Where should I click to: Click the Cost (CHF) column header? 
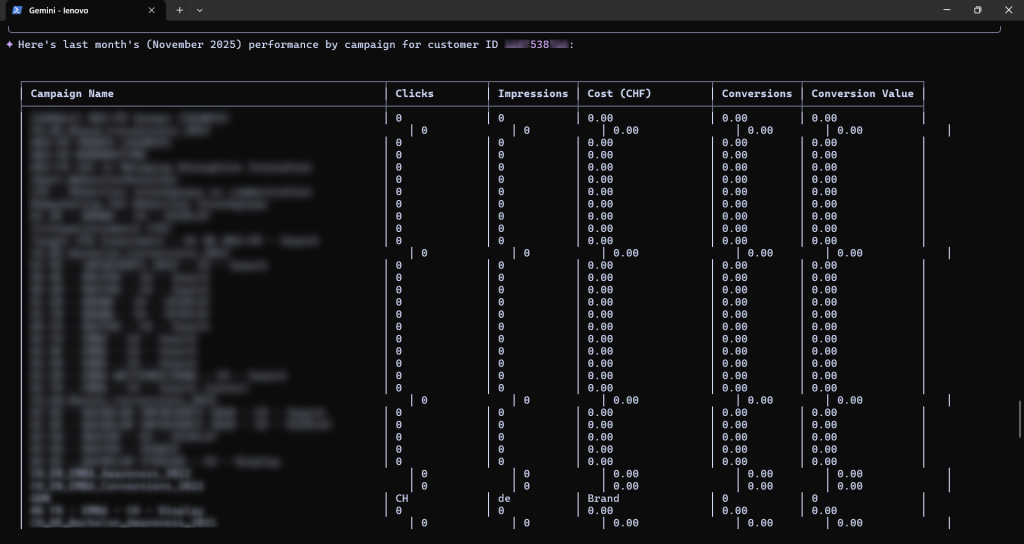(619, 94)
